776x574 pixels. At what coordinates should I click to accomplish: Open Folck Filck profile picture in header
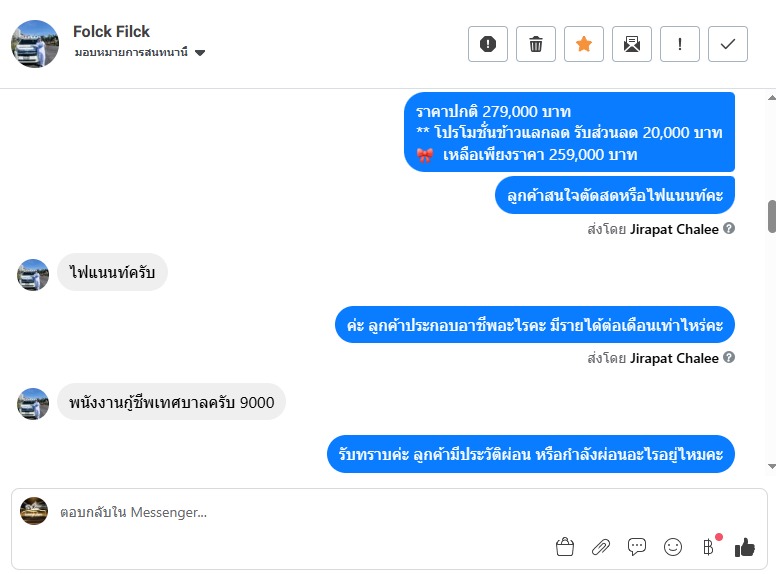(35, 44)
